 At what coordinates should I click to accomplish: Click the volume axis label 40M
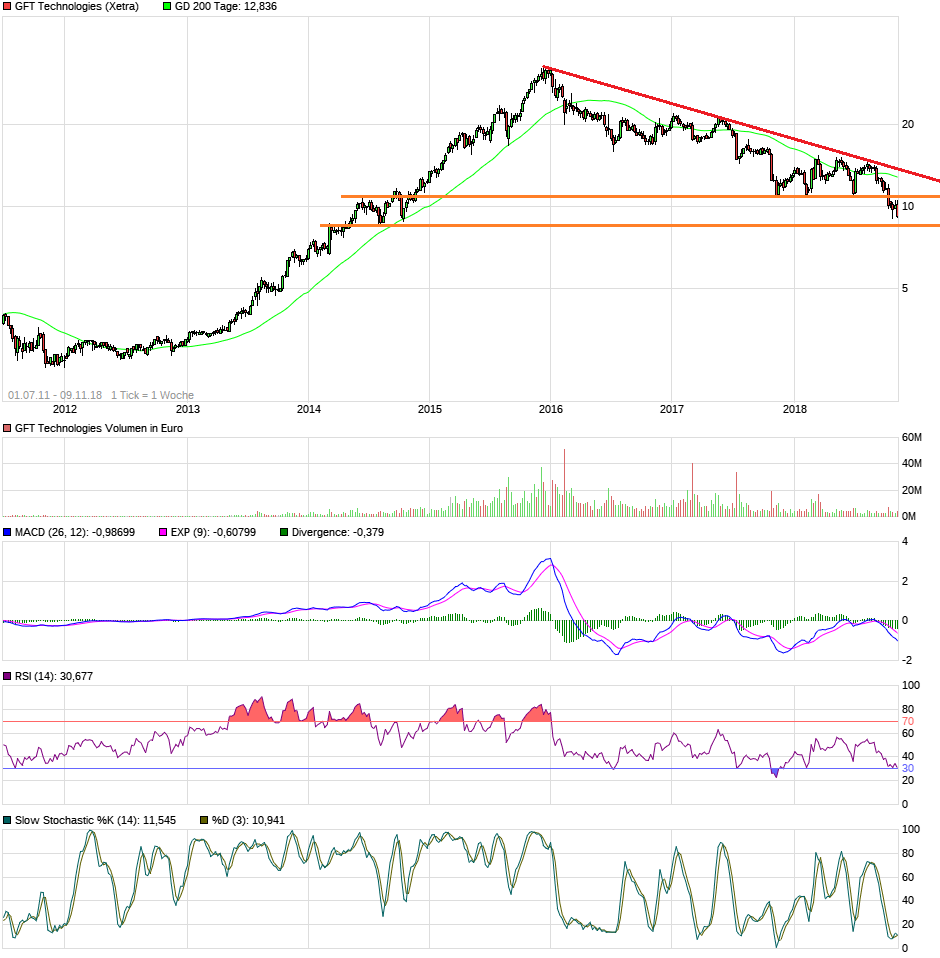tap(912, 464)
